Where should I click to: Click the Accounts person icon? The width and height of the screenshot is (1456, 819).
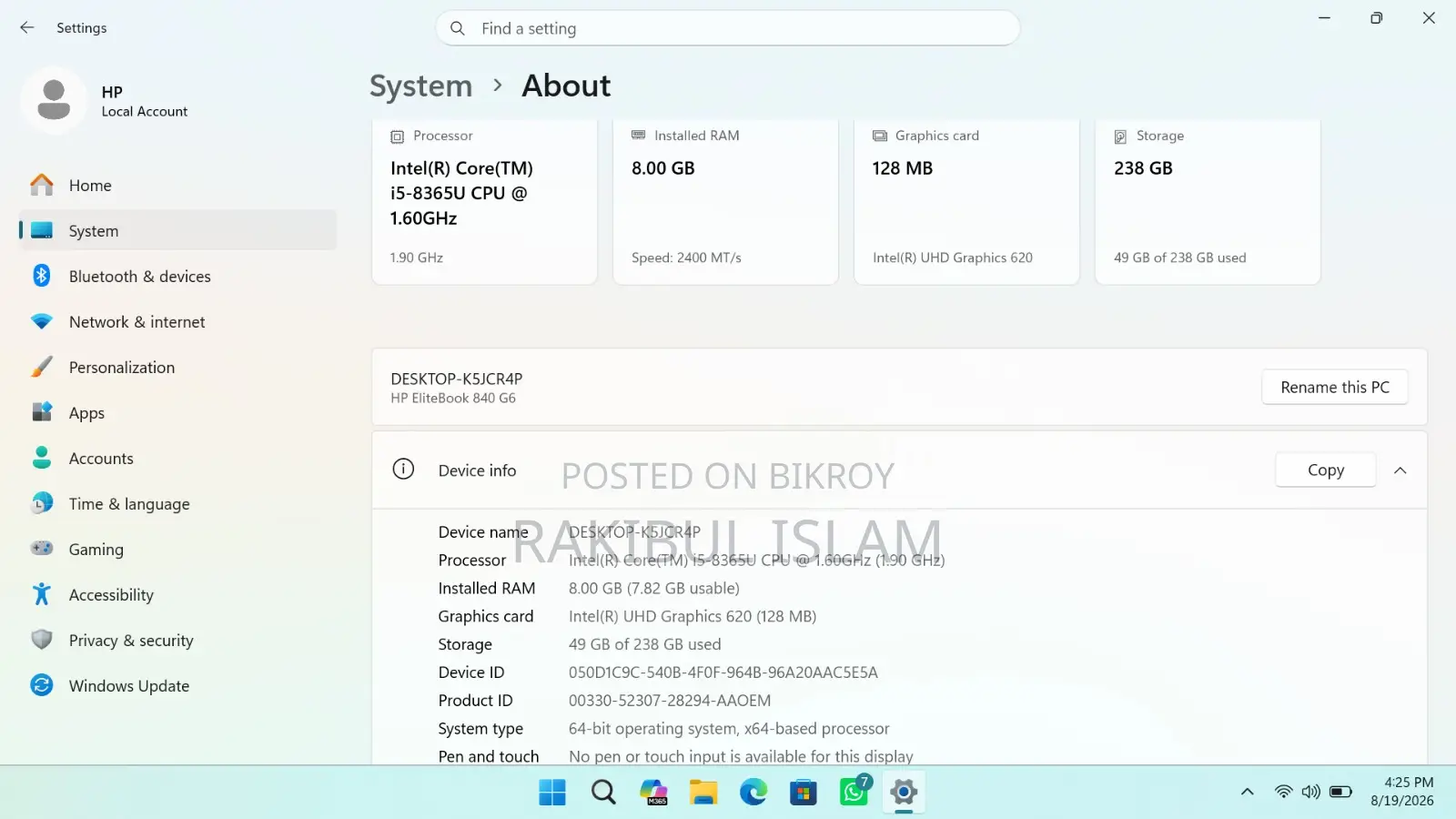pos(42,458)
